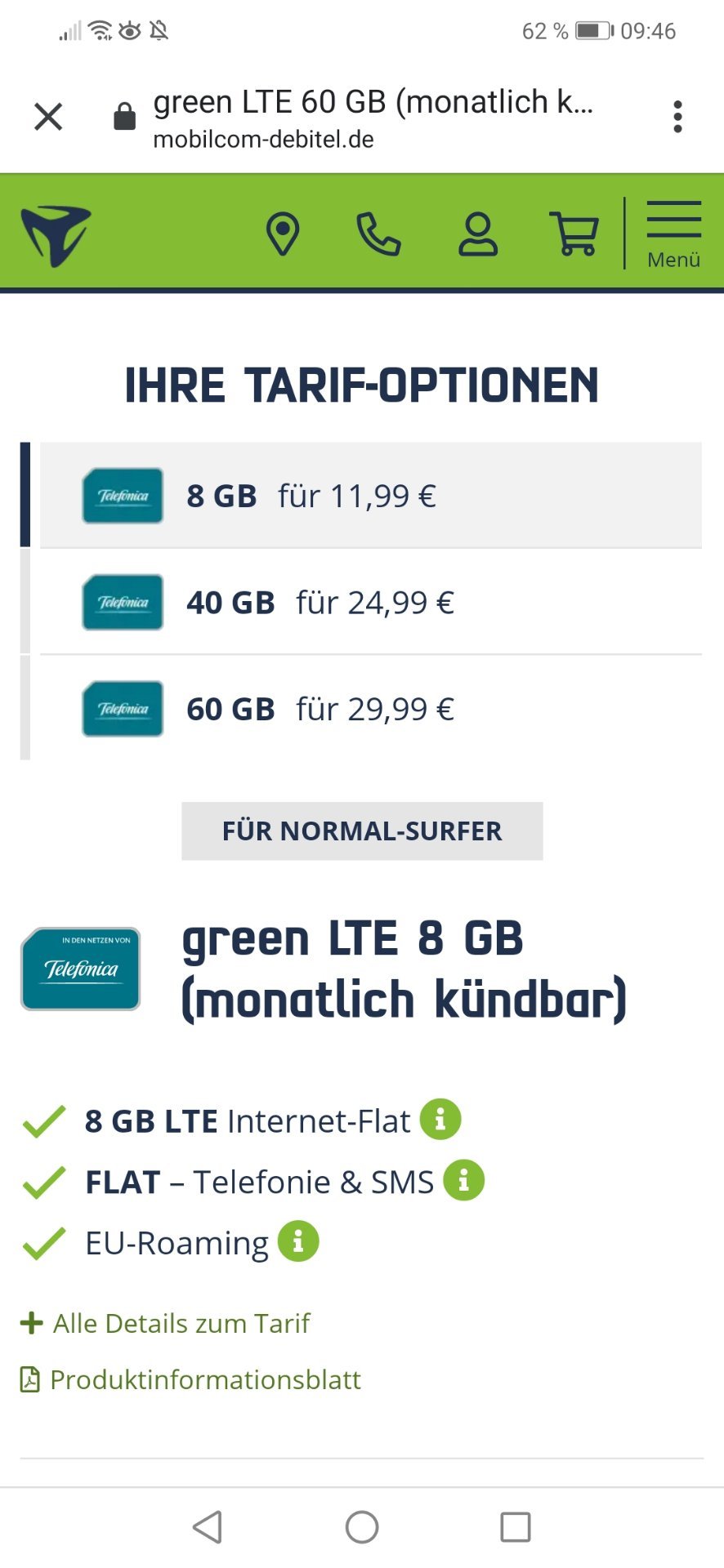Tap the FÜR NORMAL-SURFER label button
The height and width of the screenshot is (1568, 724).
(362, 831)
